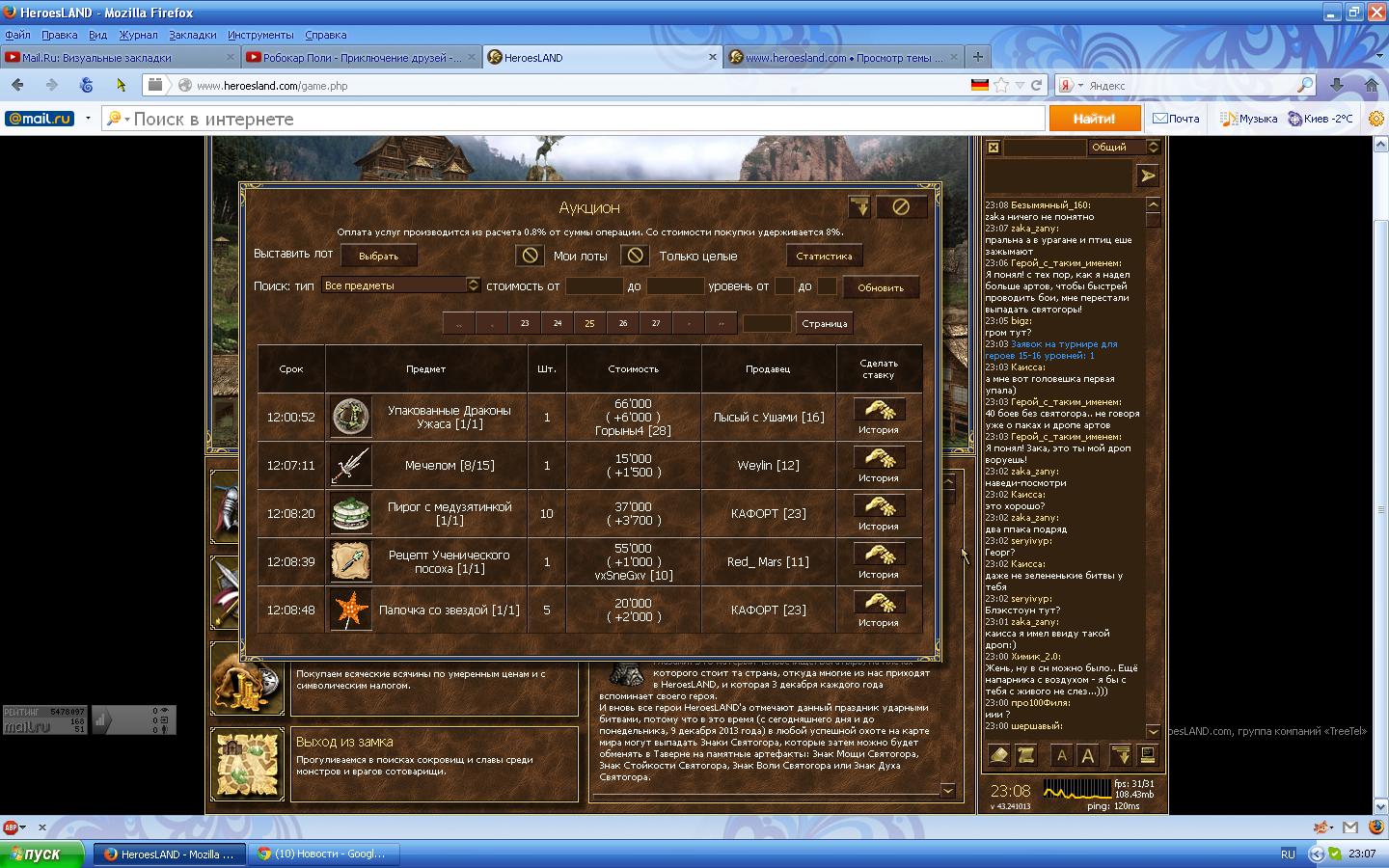Click the Обновить button to refresh lots
The image size is (1389, 868).
(x=880, y=287)
